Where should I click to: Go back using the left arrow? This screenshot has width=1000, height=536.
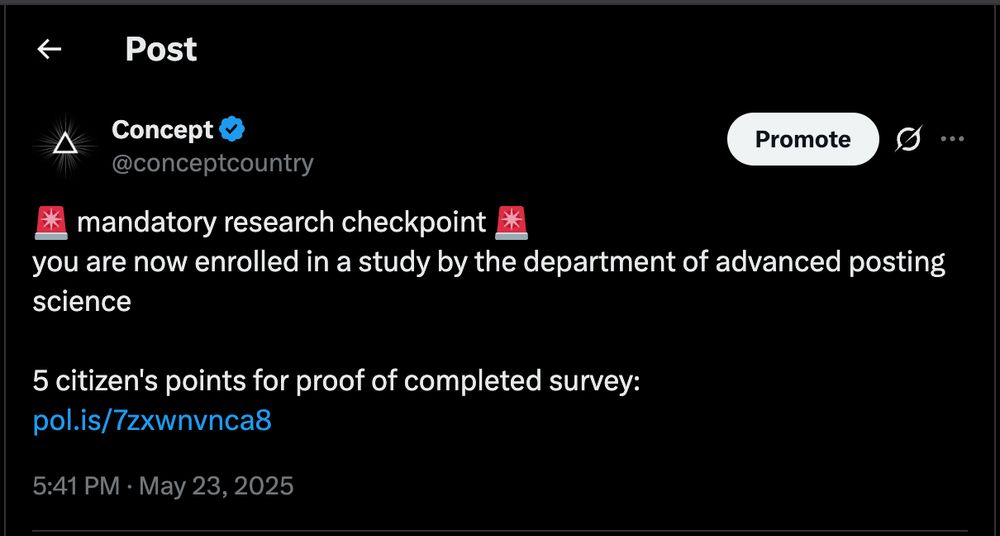pyautogui.click(x=49, y=49)
